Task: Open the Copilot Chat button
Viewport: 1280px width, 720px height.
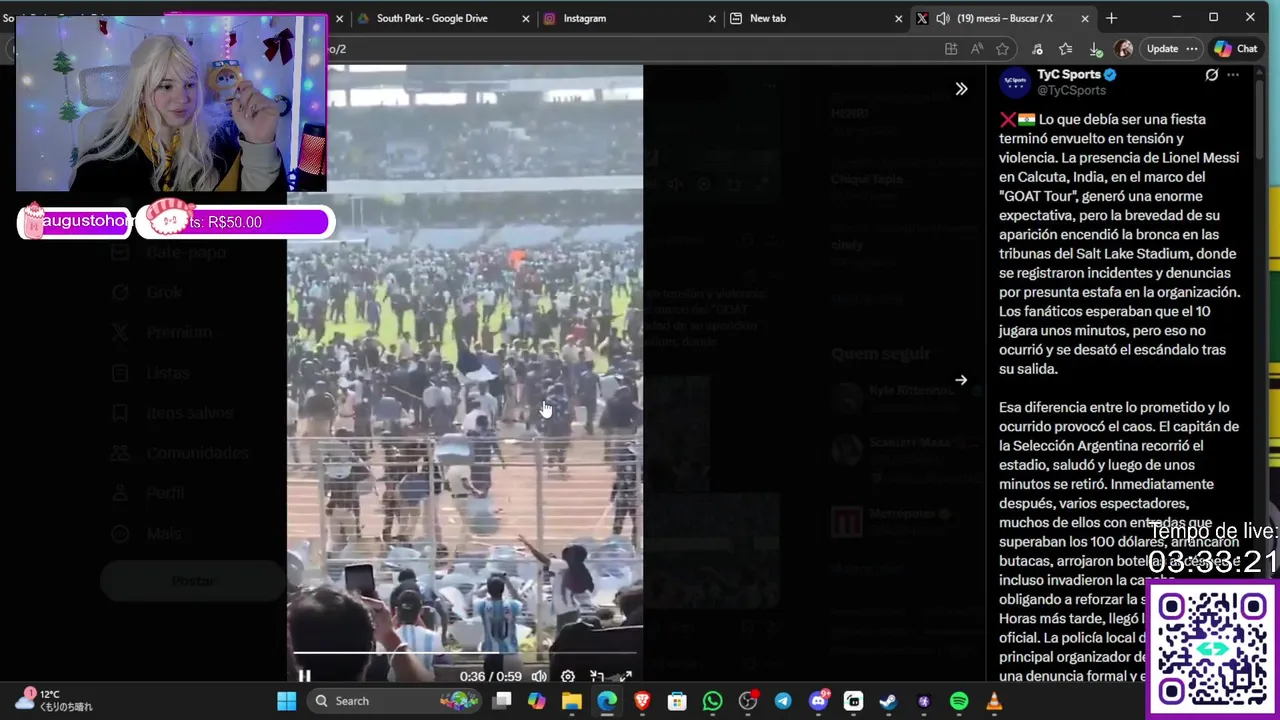Action: click(1236, 49)
